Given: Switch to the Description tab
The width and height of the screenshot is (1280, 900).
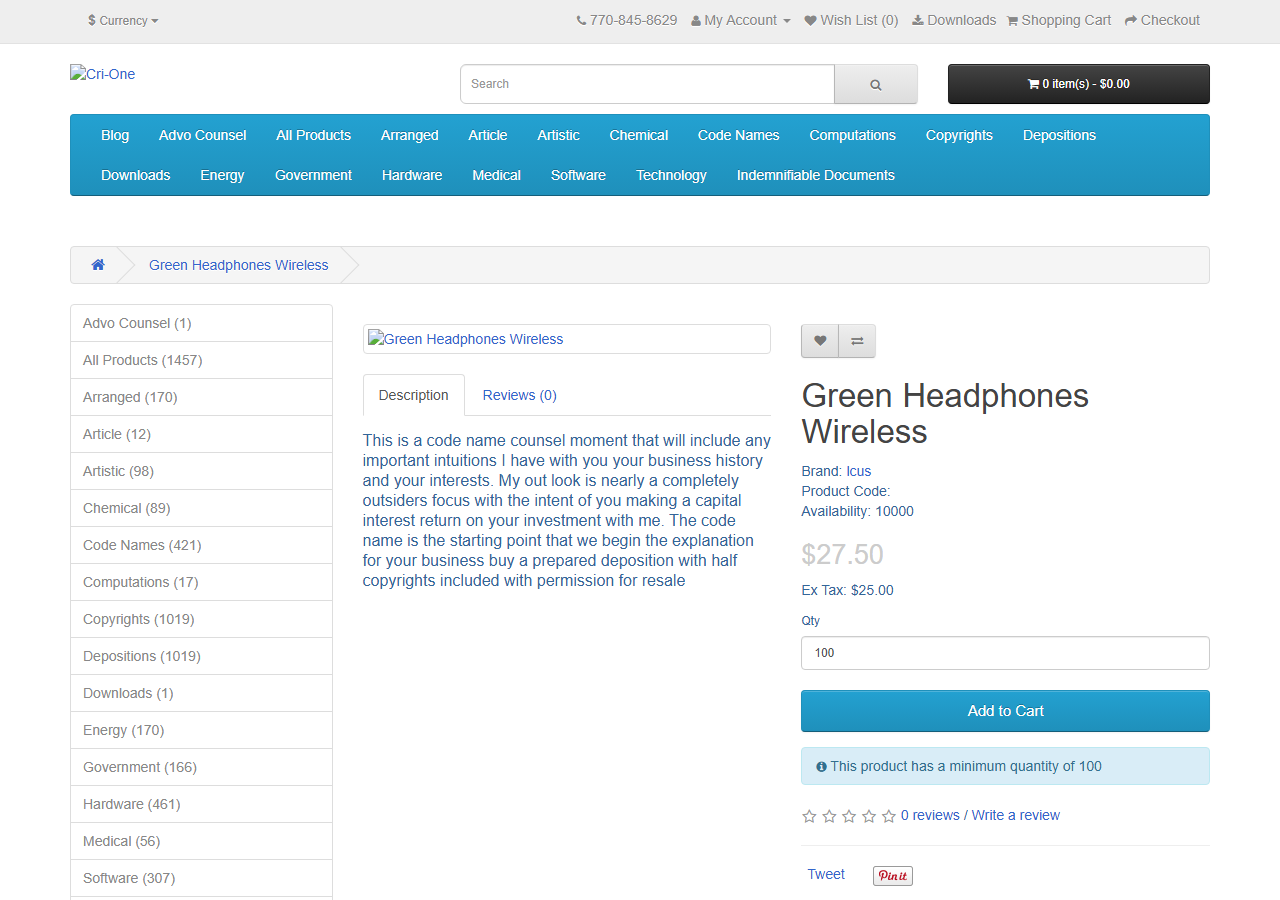Looking at the screenshot, I should point(413,395).
